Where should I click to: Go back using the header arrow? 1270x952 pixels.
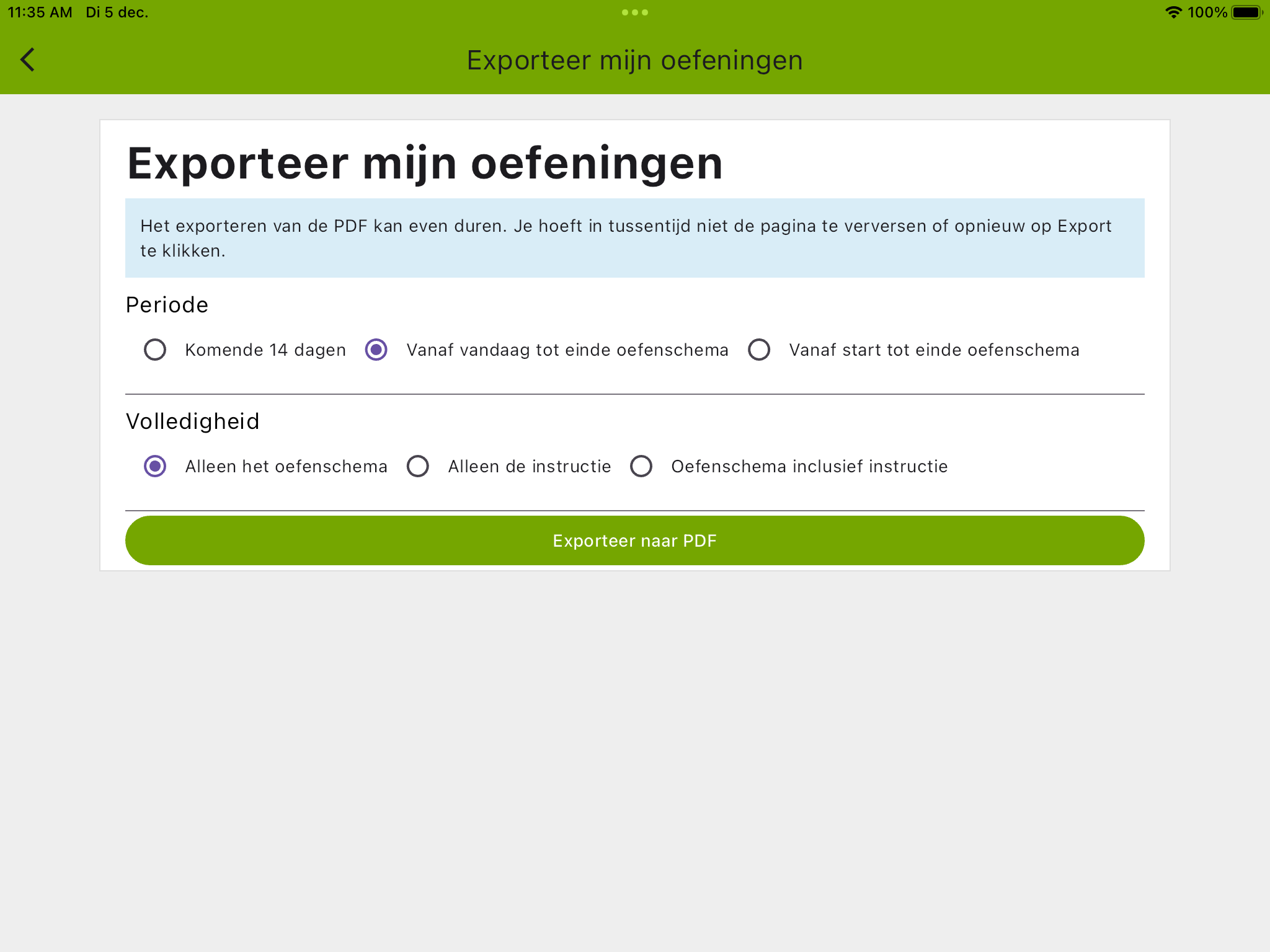click(x=28, y=60)
